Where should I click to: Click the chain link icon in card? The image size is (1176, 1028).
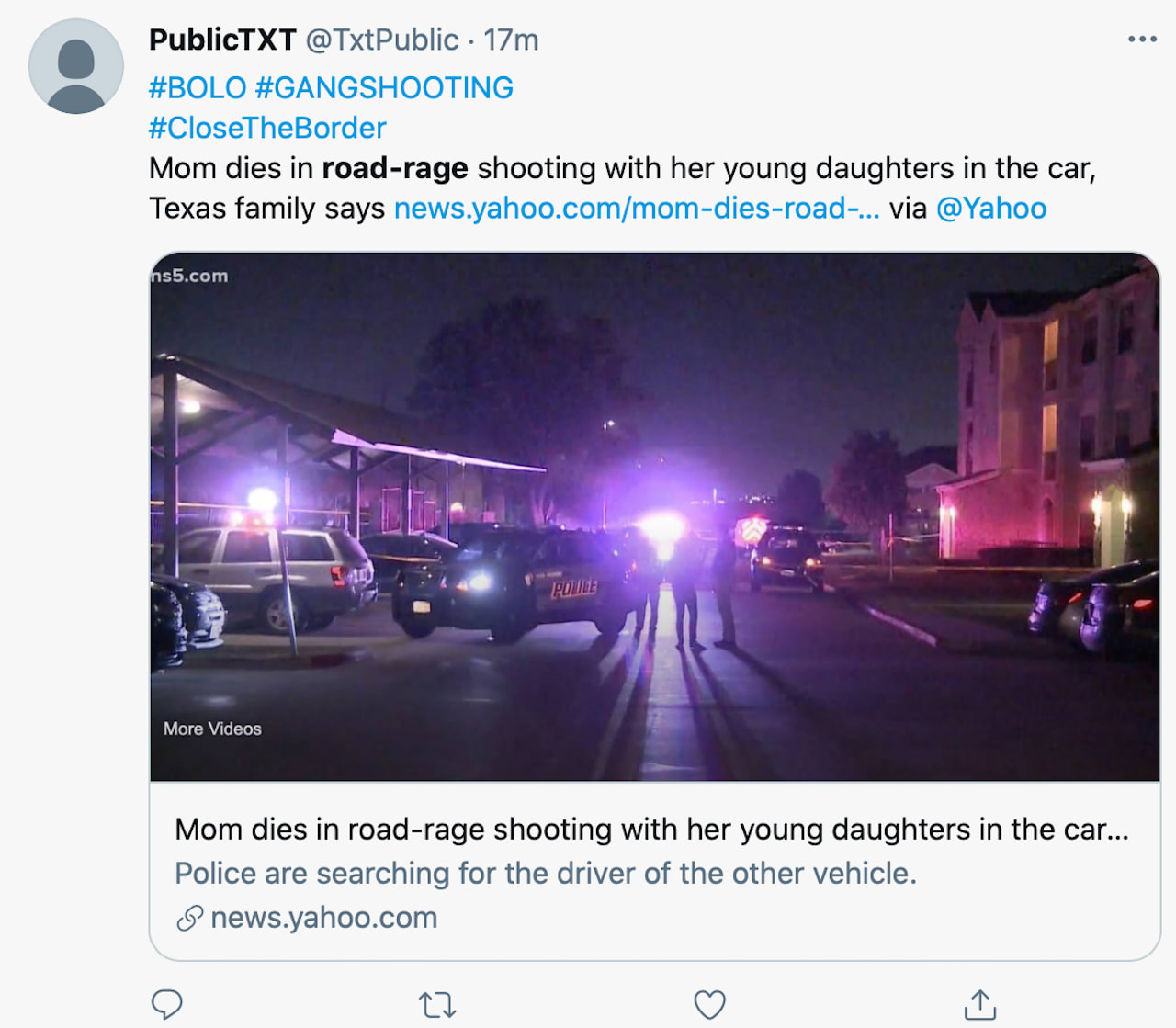pyautogui.click(x=189, y=918)
